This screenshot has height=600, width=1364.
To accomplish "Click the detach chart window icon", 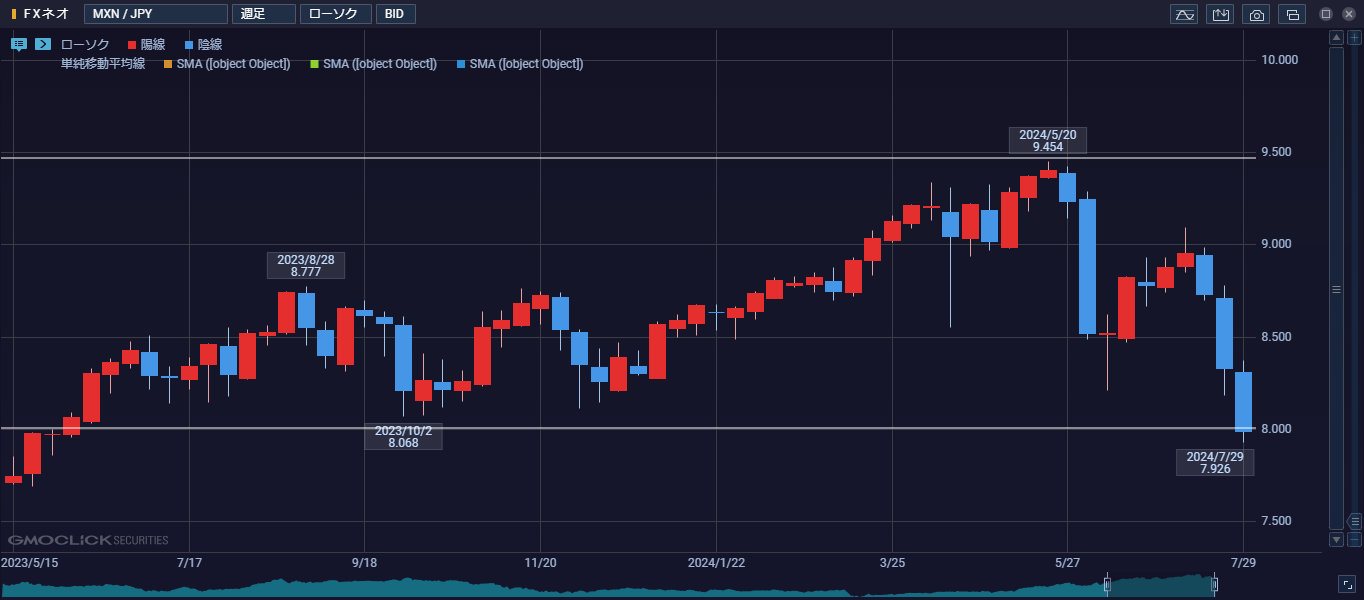I will click(x=1292, y=14).
